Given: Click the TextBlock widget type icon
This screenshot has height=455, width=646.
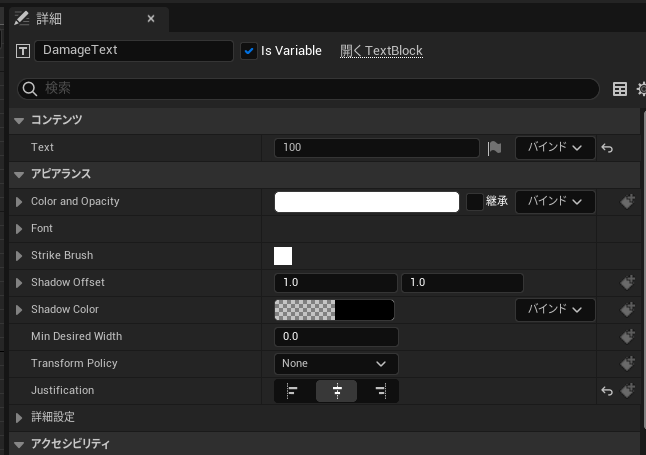Looking at the screenshot, I should [23, 51].
